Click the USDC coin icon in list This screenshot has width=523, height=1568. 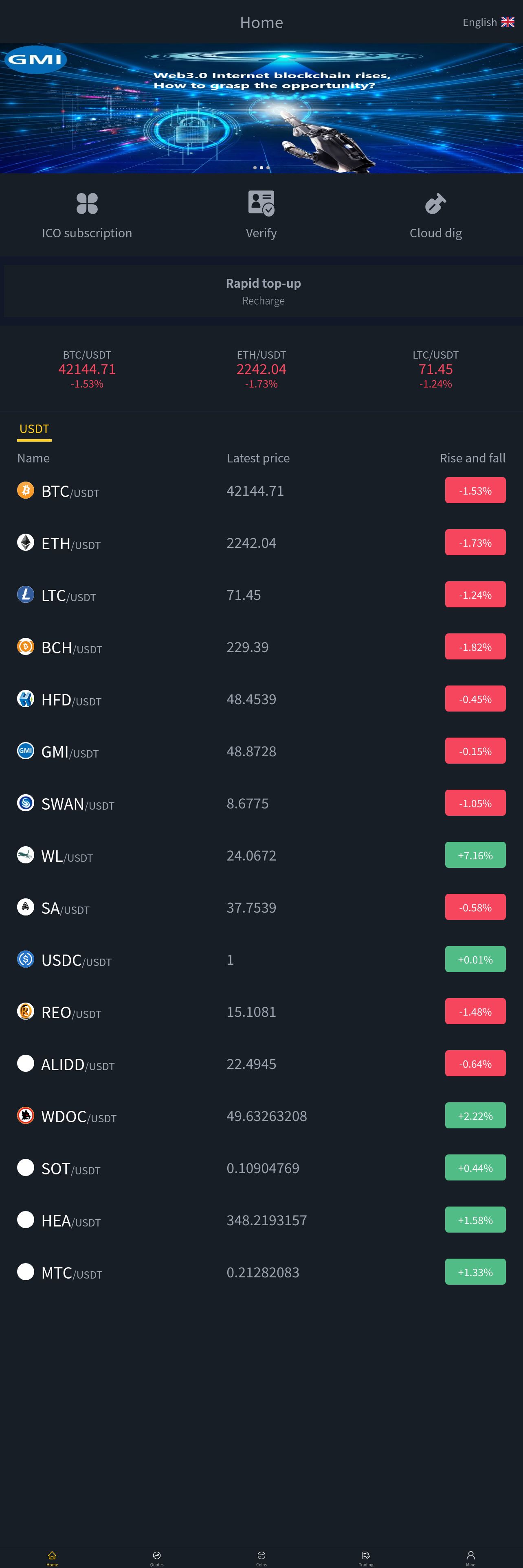(x=26, y=959)
